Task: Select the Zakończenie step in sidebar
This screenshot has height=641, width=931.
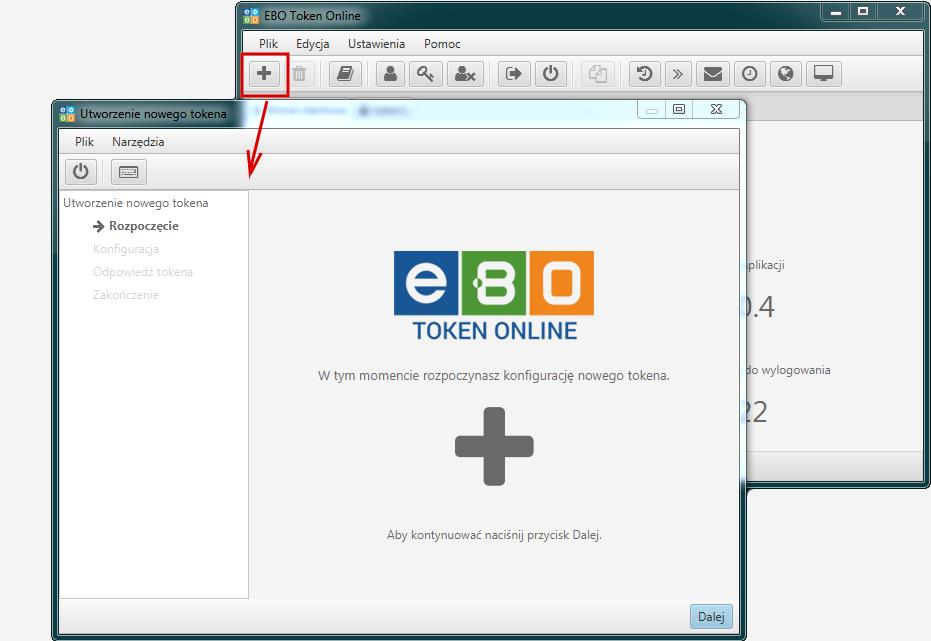Action: coord(126,295)
